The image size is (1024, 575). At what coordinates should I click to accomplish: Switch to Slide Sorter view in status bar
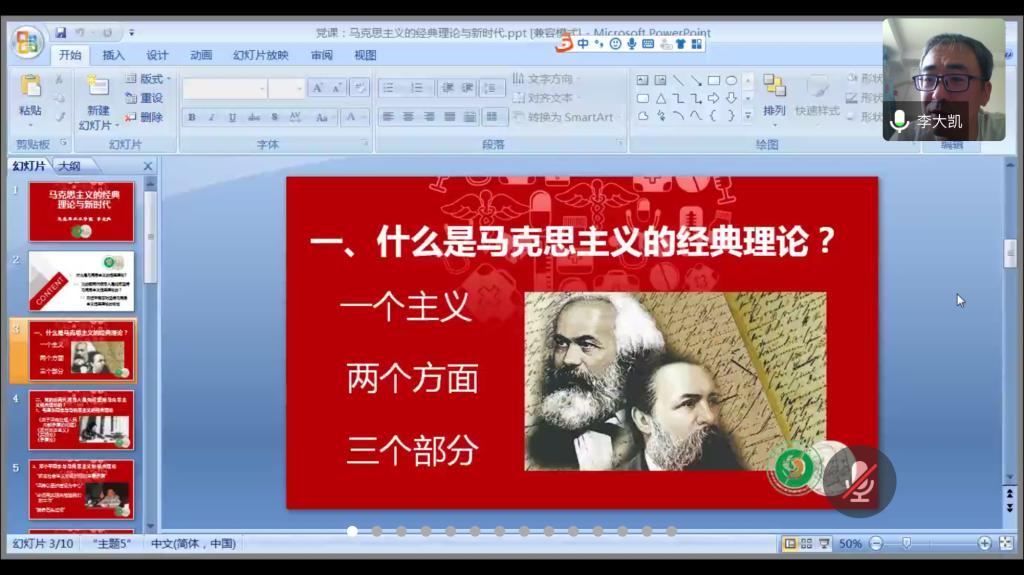pos(807,543)
